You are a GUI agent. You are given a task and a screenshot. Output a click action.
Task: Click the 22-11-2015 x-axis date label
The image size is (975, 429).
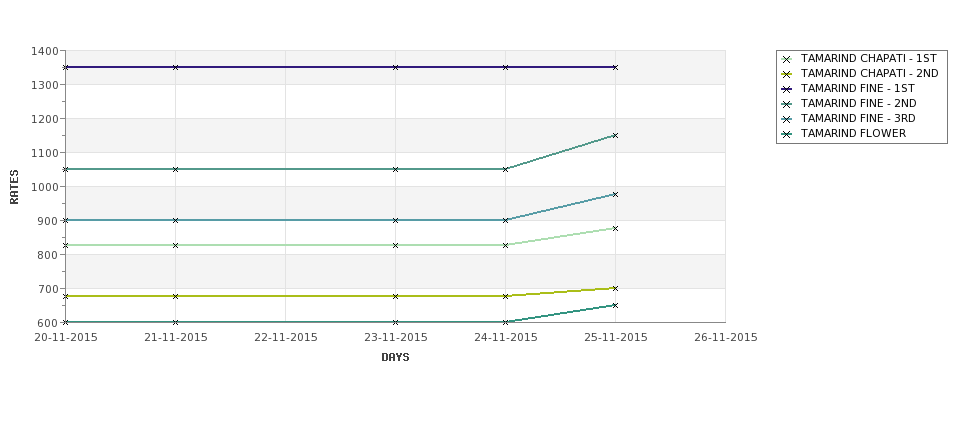[285, 338]
